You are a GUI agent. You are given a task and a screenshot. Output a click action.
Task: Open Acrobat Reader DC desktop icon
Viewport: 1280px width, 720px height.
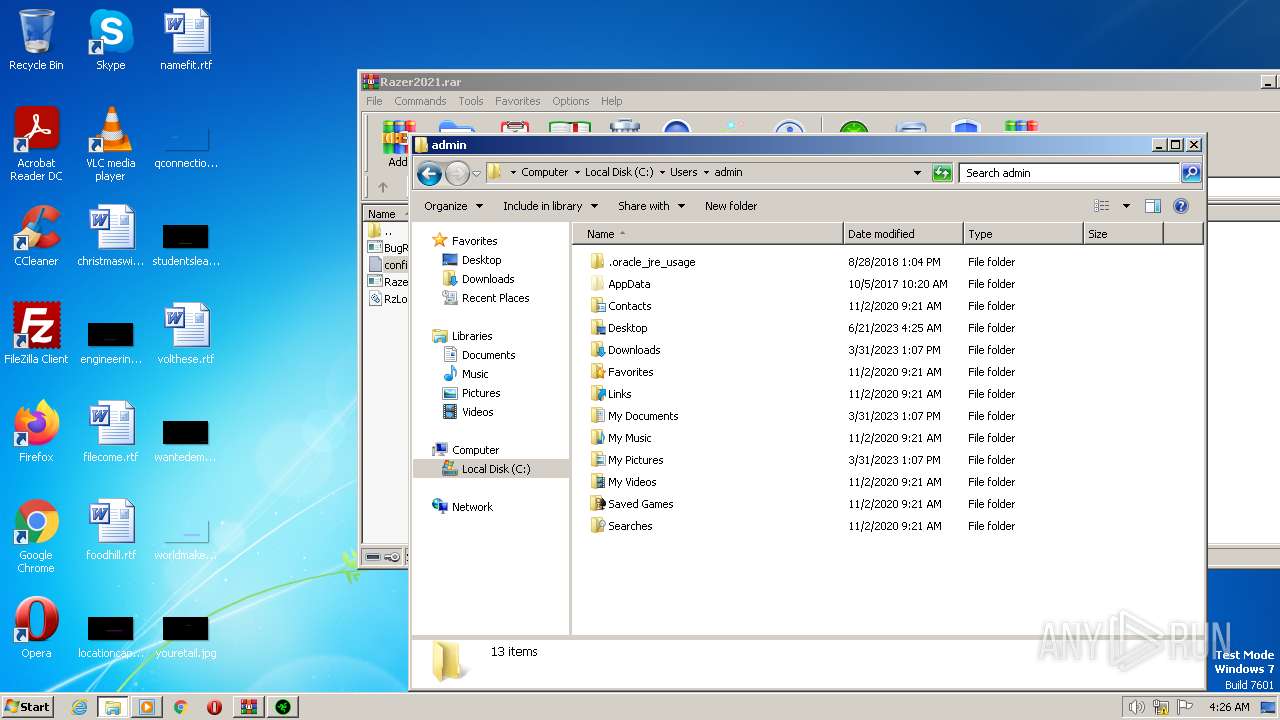(36, 144)
